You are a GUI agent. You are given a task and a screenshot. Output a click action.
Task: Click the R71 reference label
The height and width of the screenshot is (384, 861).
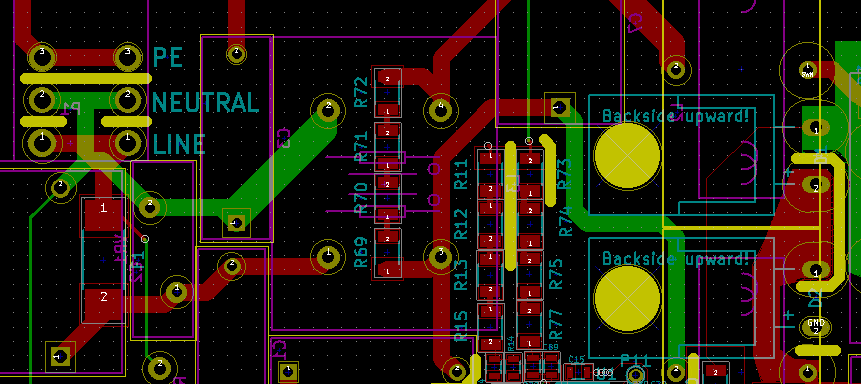click(x=361, y=147)
